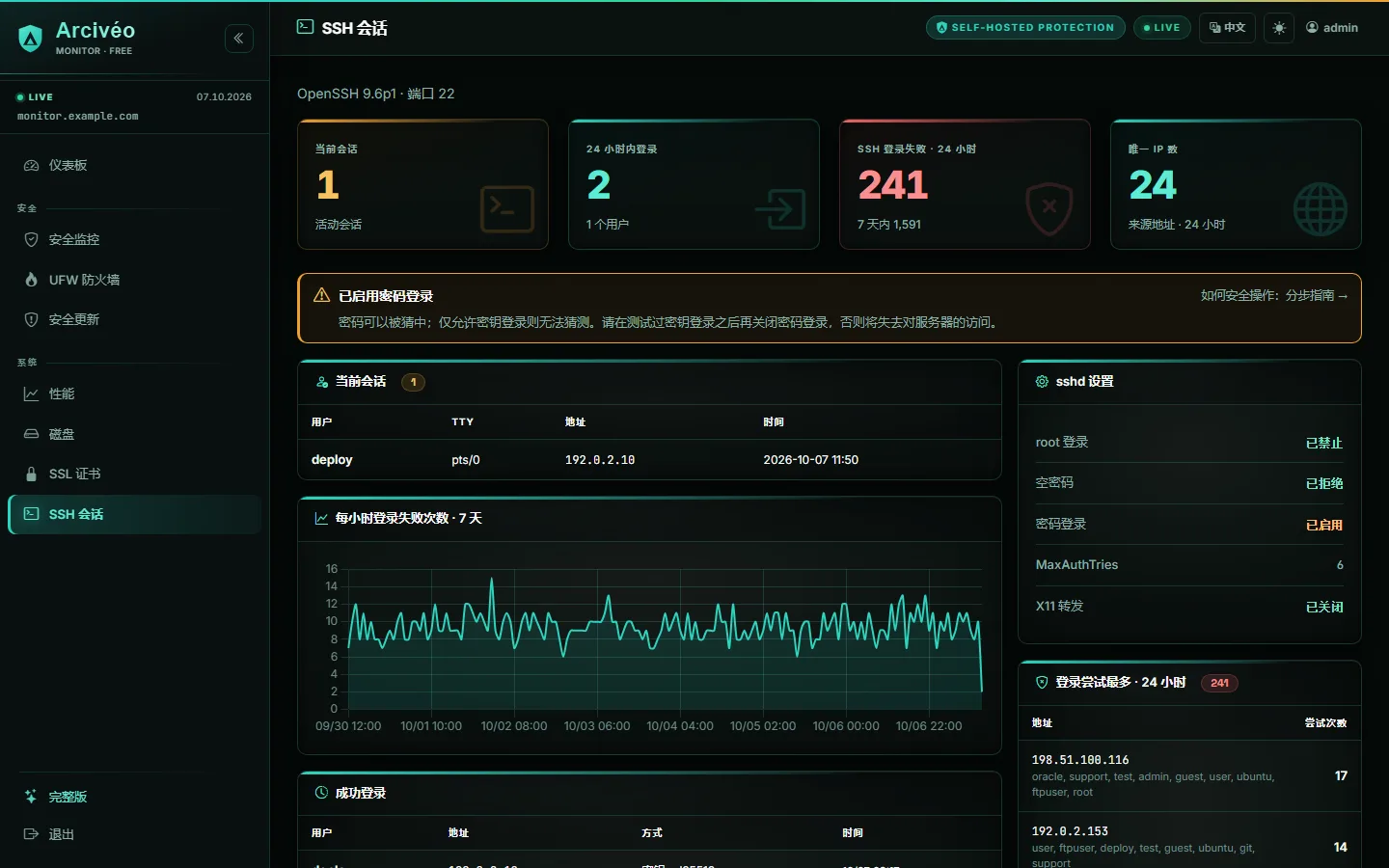Toggle the light/dark theme sun button
Screen dimensions: 1389x868
1279,28
